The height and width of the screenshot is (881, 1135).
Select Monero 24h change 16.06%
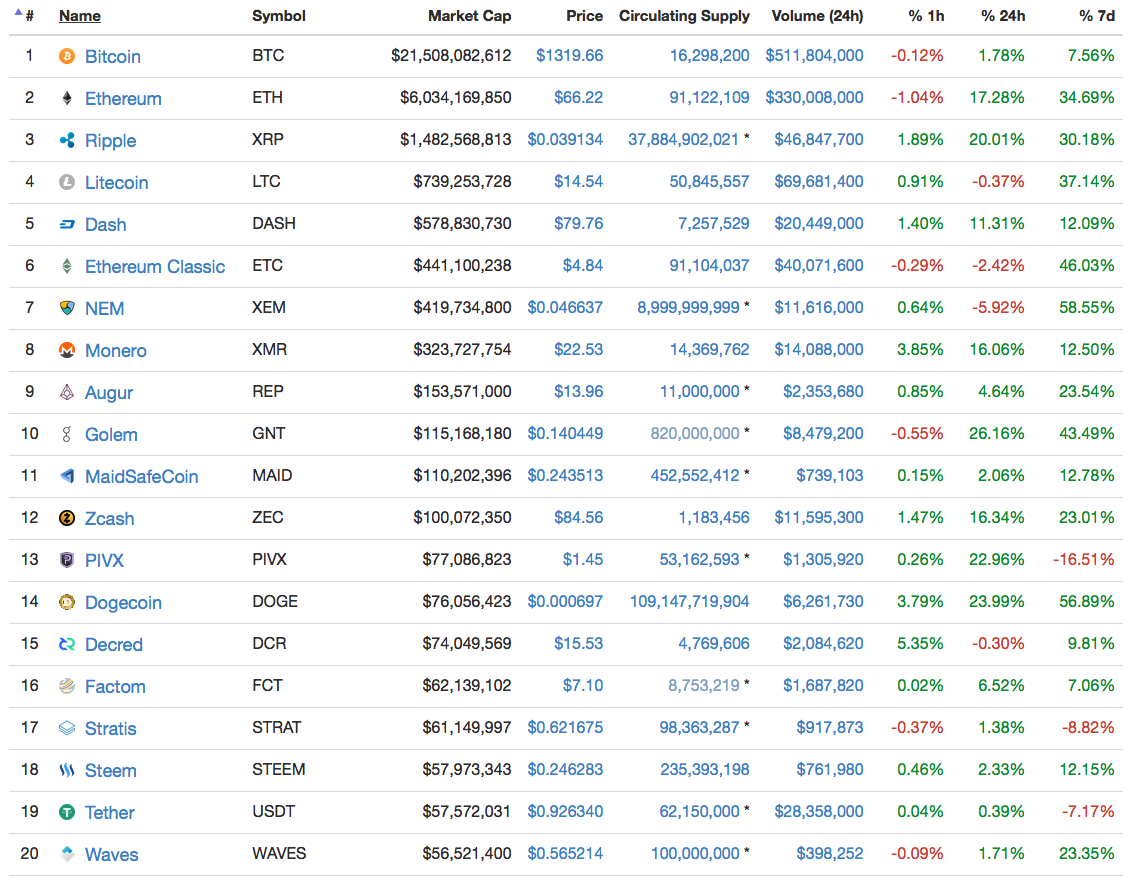click(997, 350)
